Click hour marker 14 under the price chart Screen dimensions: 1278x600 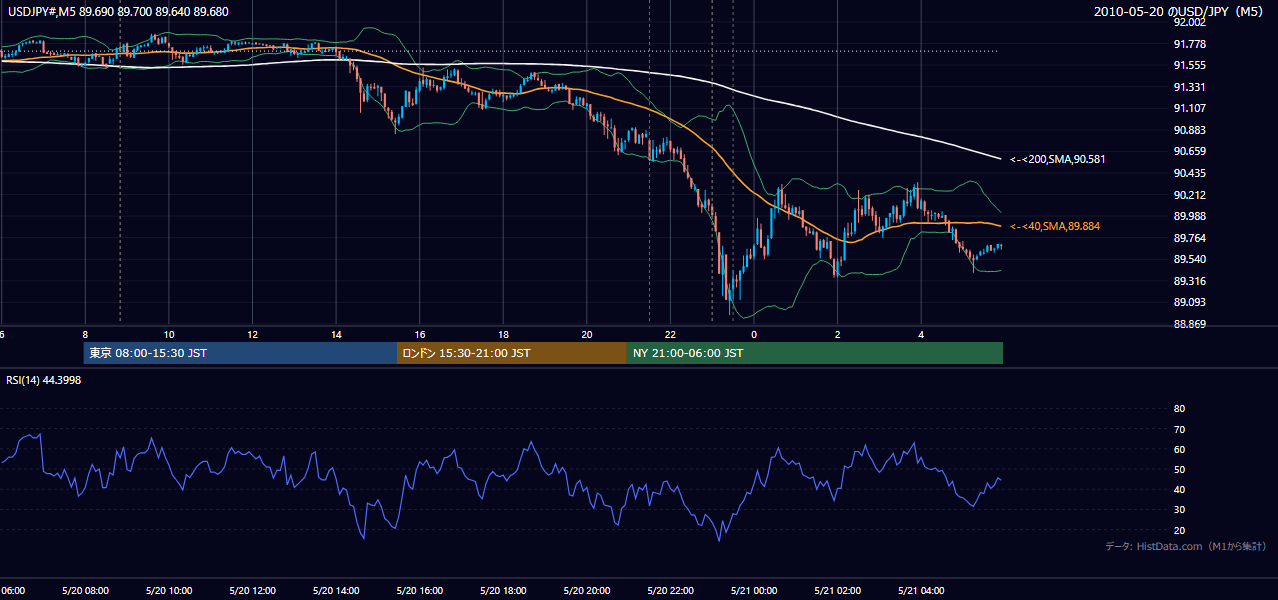coord(336,335)
